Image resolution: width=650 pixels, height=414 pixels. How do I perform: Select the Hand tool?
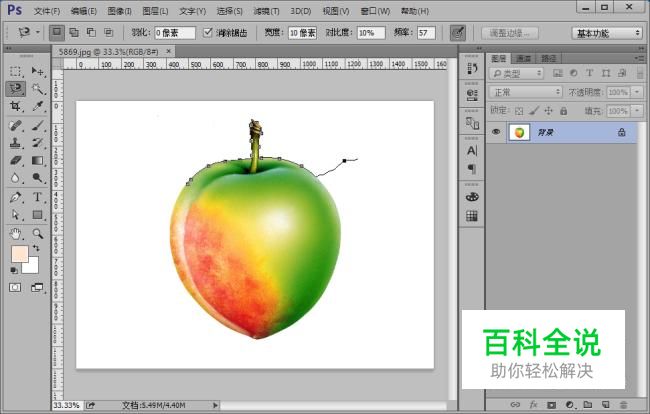point(15,234)
